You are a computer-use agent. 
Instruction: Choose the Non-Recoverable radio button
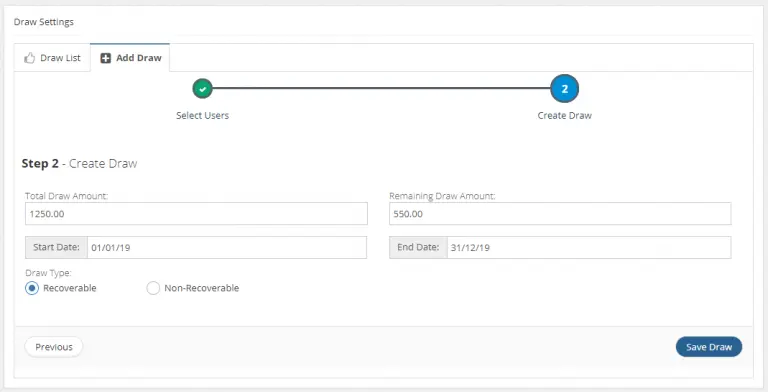pyautogui.click(x=153, y=288)
